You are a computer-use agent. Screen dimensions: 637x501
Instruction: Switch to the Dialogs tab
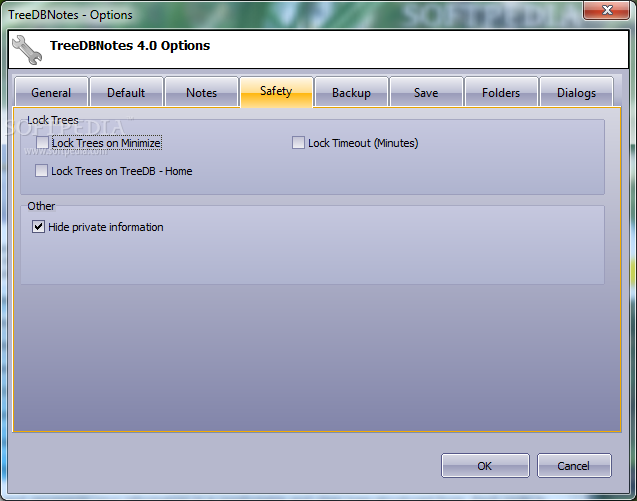tap(576, 92)
